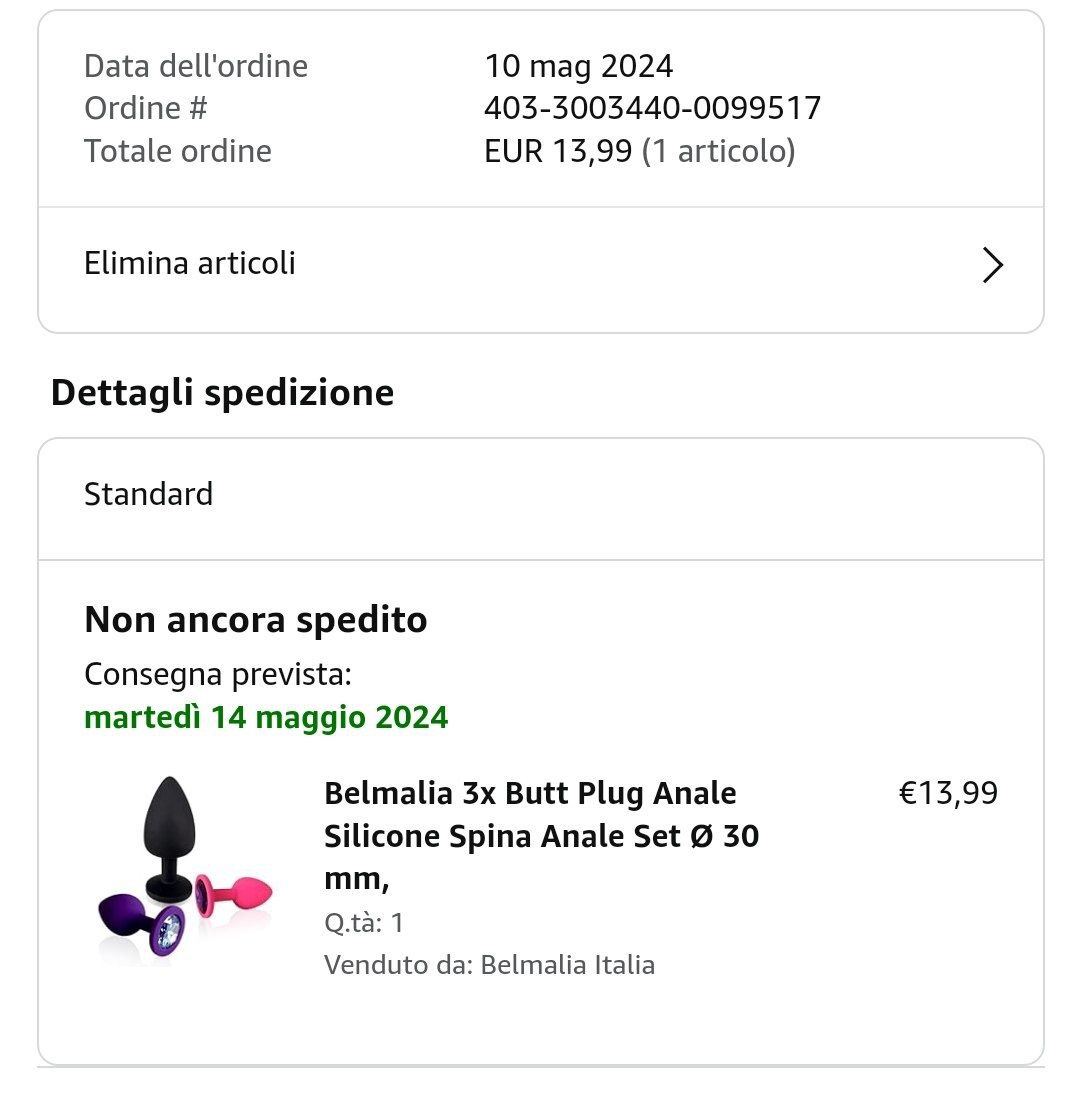Visit the Belmalia Italia seller name

point(567,965)
